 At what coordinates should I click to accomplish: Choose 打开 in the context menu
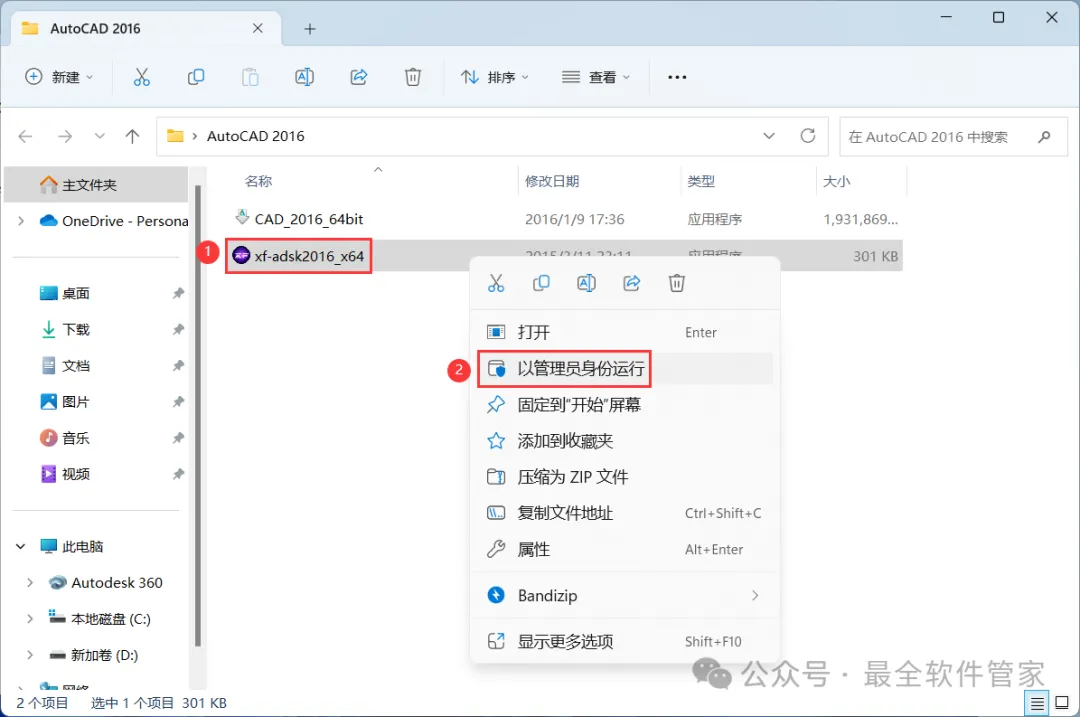pyautogui.click(x=624, y=333)
